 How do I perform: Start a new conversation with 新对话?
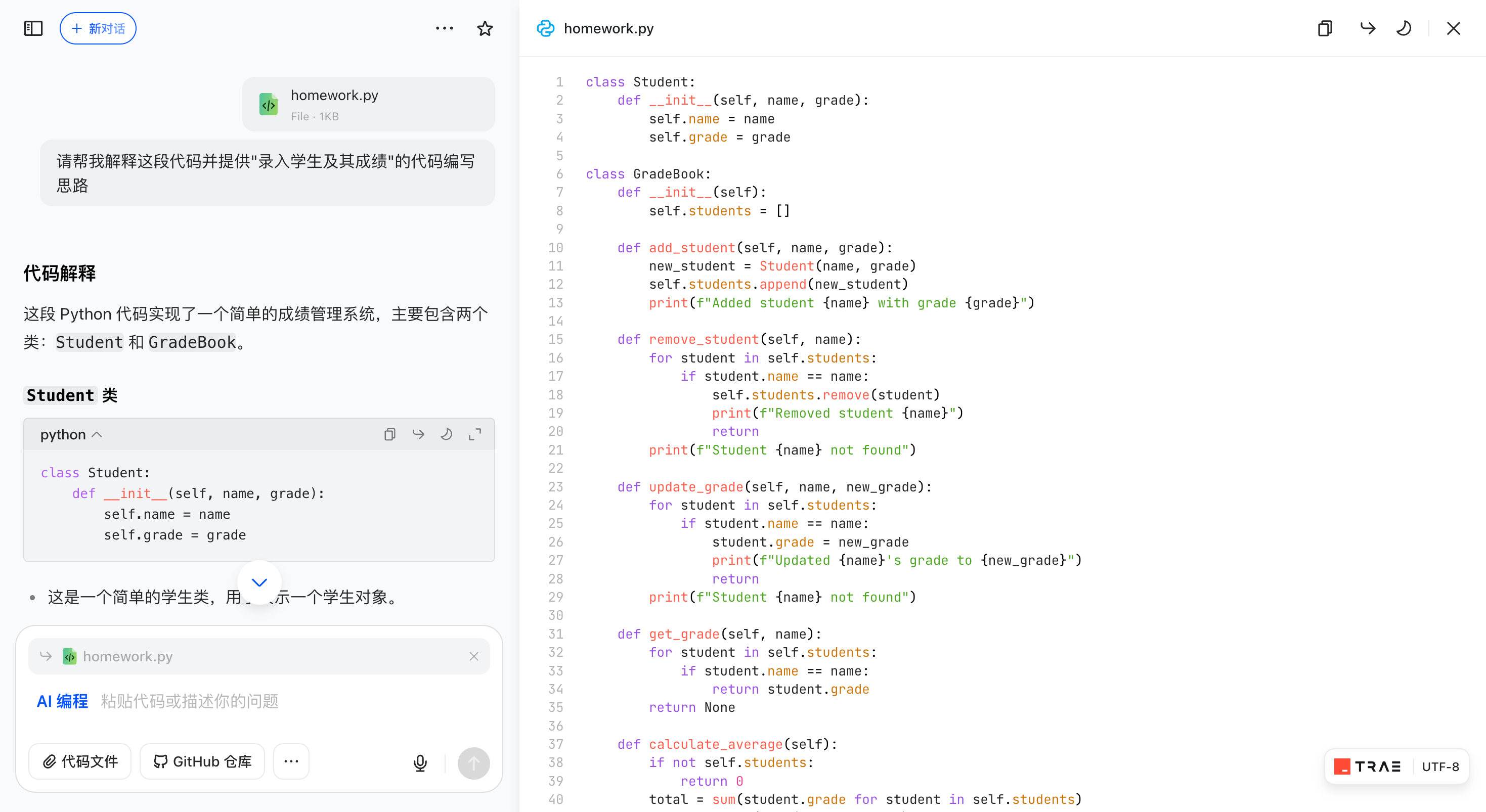(x=98, y=28)
